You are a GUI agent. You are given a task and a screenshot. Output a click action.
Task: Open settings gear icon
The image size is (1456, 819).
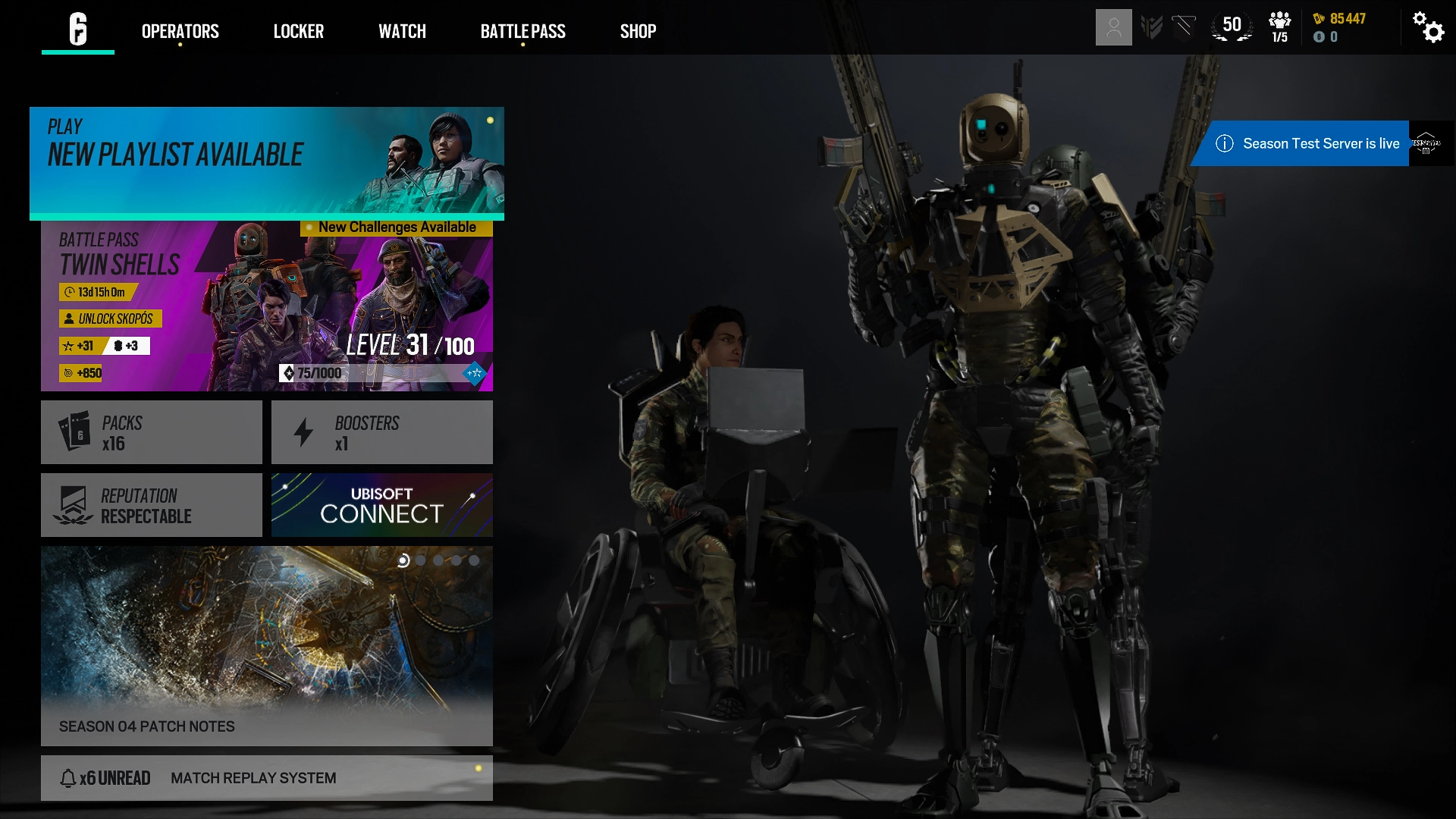[x=1428, y=27]
